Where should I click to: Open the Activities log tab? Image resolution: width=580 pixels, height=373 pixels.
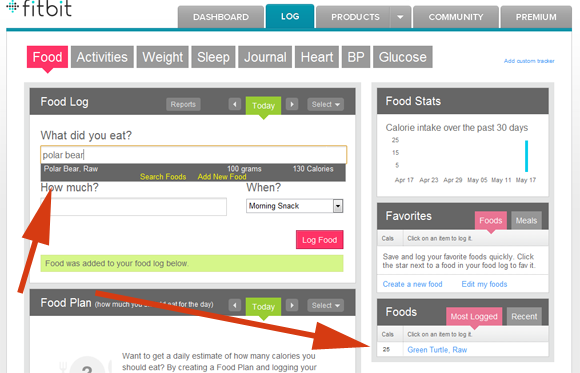102,57
